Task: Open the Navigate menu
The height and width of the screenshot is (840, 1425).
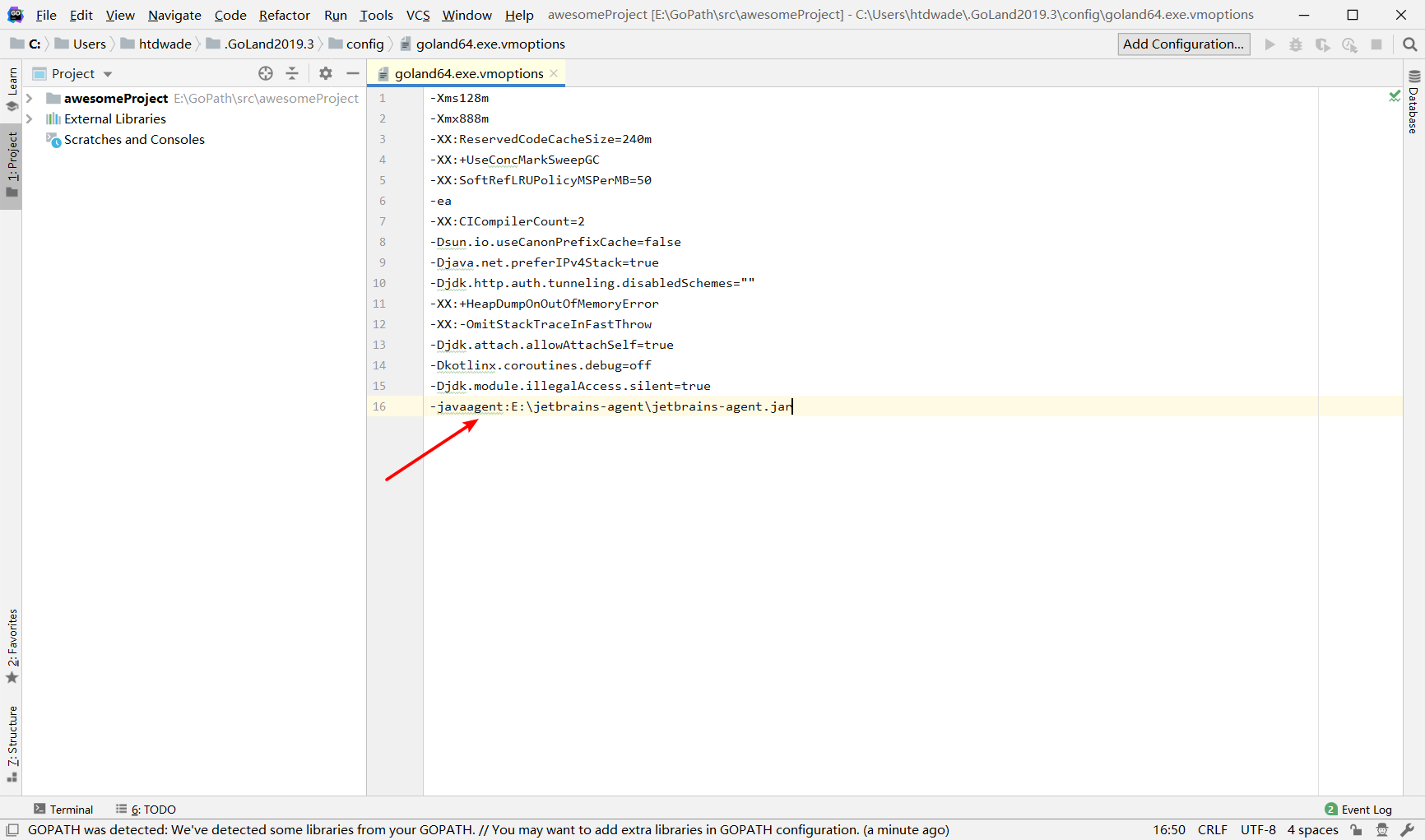Action: pyautogui.click(x=174, y=15)
